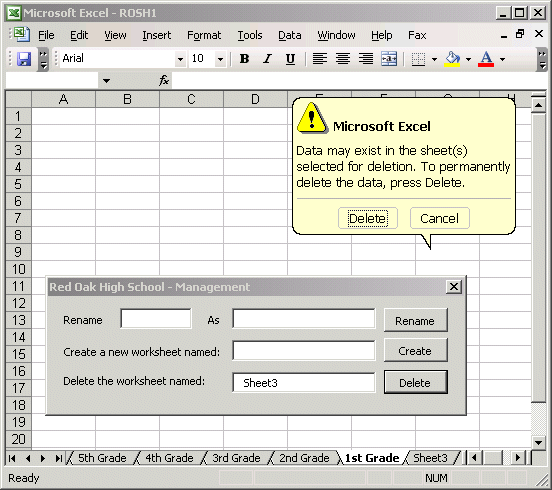Click the Excel workbook icon in menu bar
552x490 pixels.
[x=21, y=35]
